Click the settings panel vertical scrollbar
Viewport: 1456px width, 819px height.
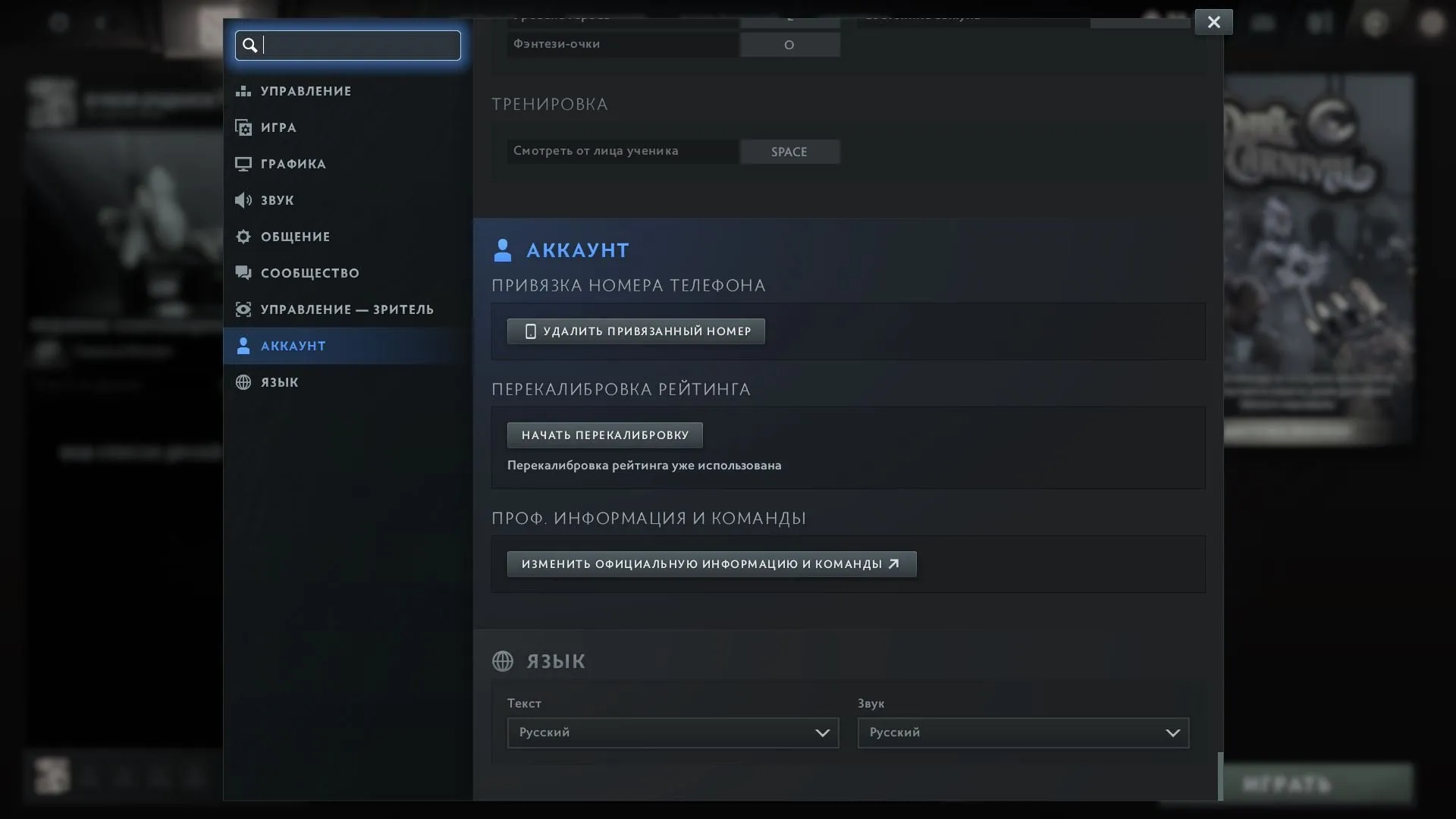tap(1220, 777)
